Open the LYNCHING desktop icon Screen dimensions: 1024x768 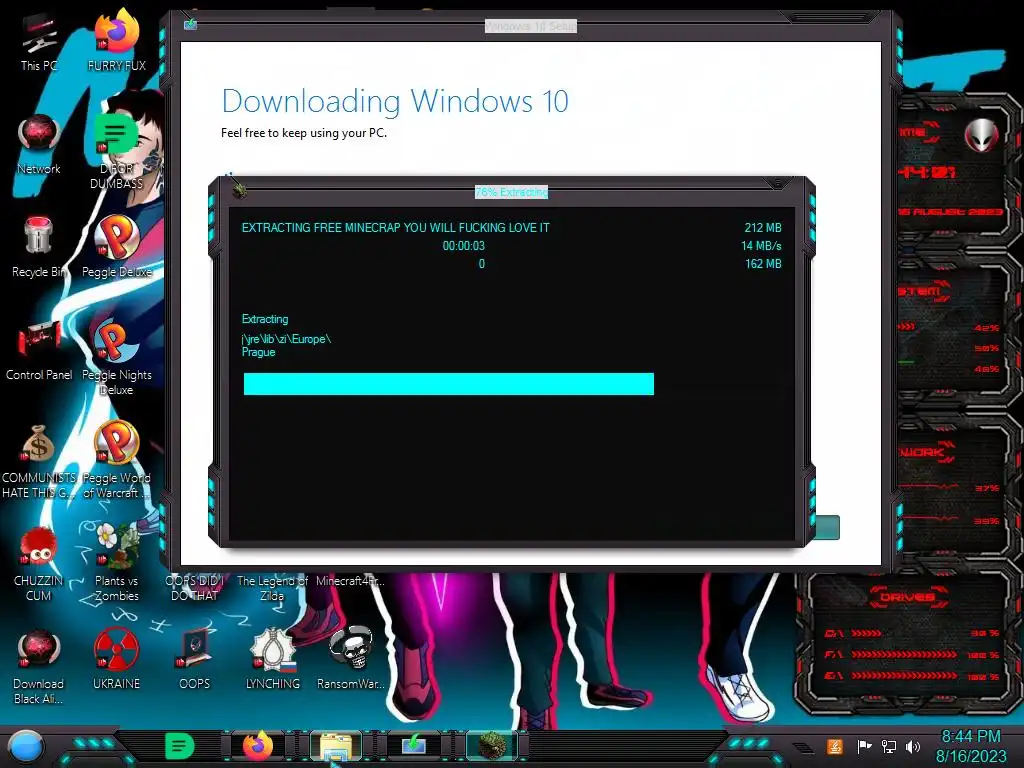tap(272, 658)
